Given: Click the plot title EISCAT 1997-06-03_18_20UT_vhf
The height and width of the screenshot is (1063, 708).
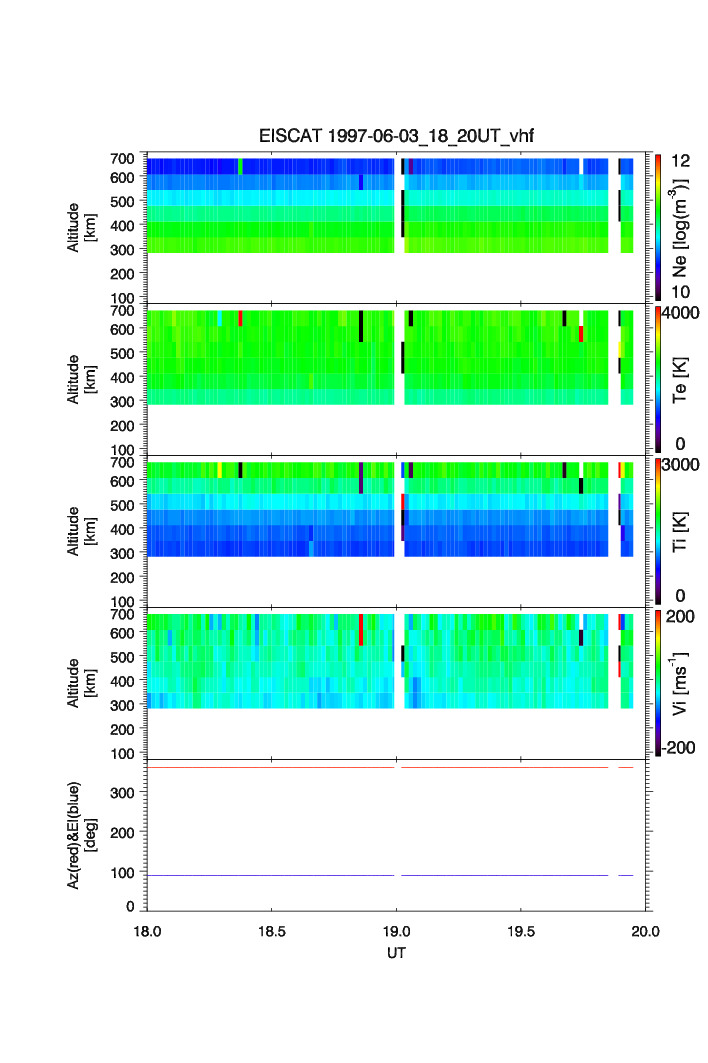Looking at the screenshot, I should point(396,136).
